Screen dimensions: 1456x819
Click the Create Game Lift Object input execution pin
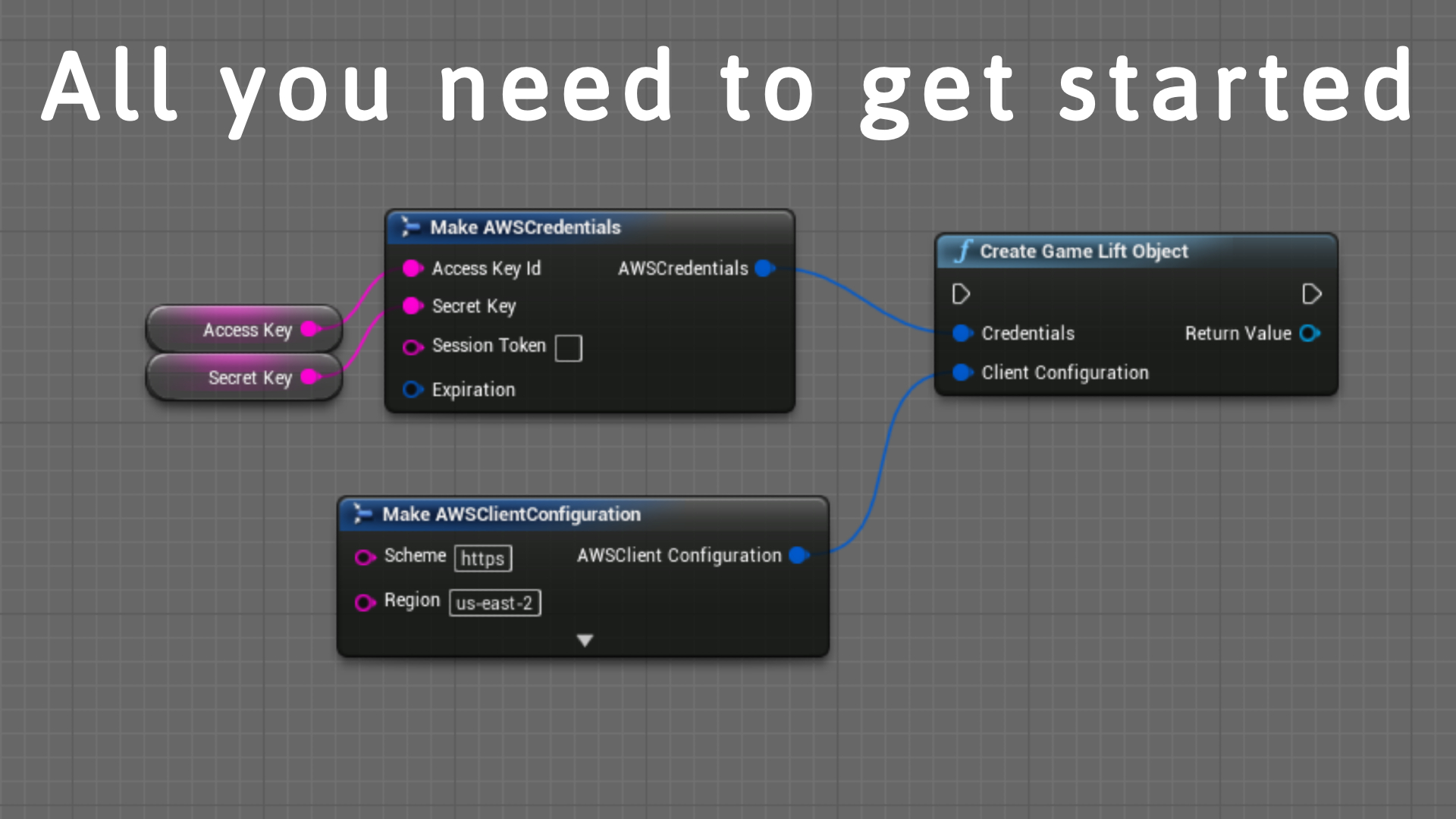961,293
